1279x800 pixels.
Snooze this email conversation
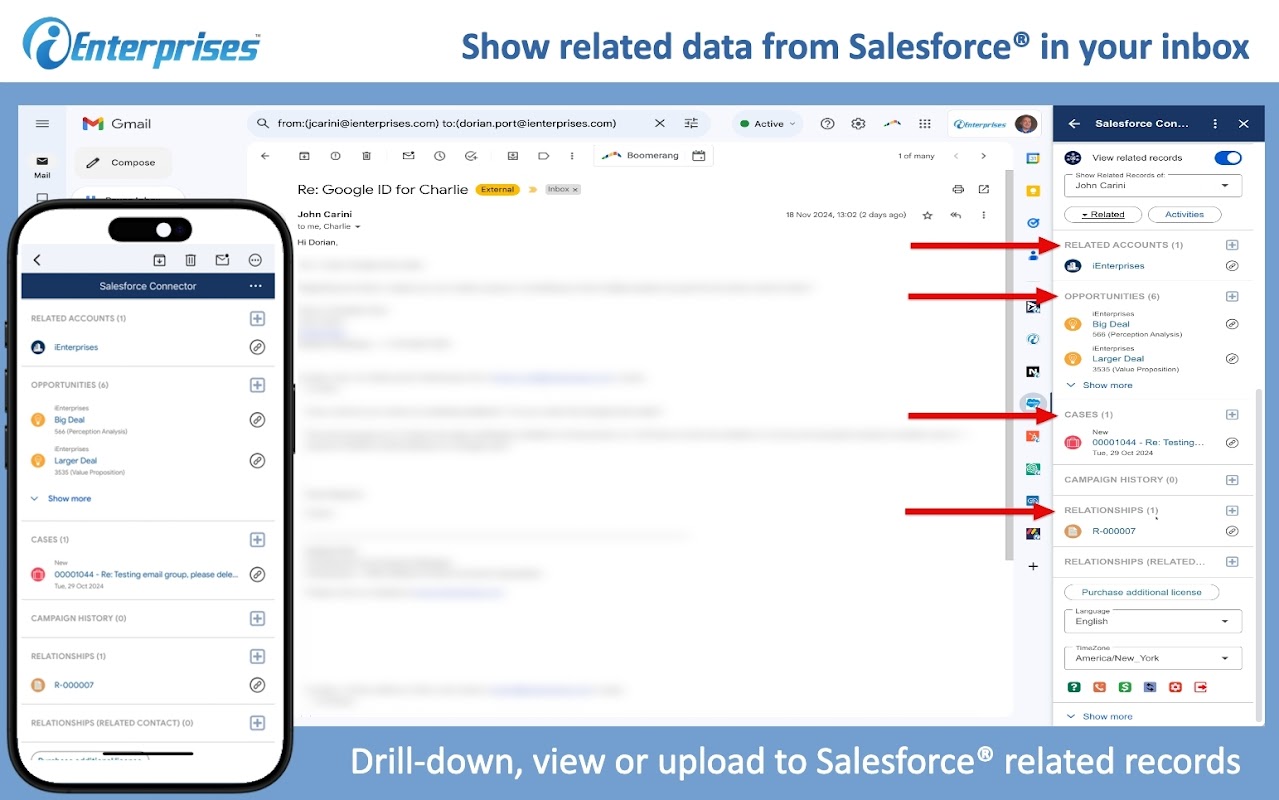[x=439, y=156]
